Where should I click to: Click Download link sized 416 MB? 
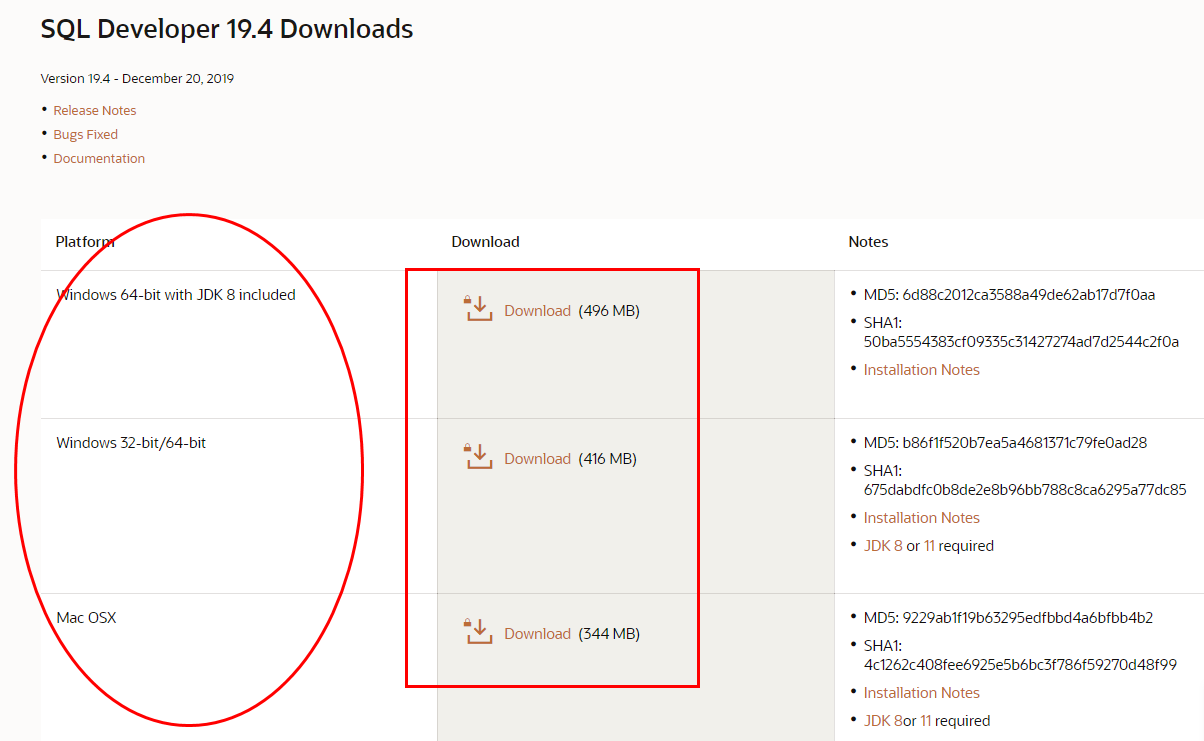coord(537,459)
